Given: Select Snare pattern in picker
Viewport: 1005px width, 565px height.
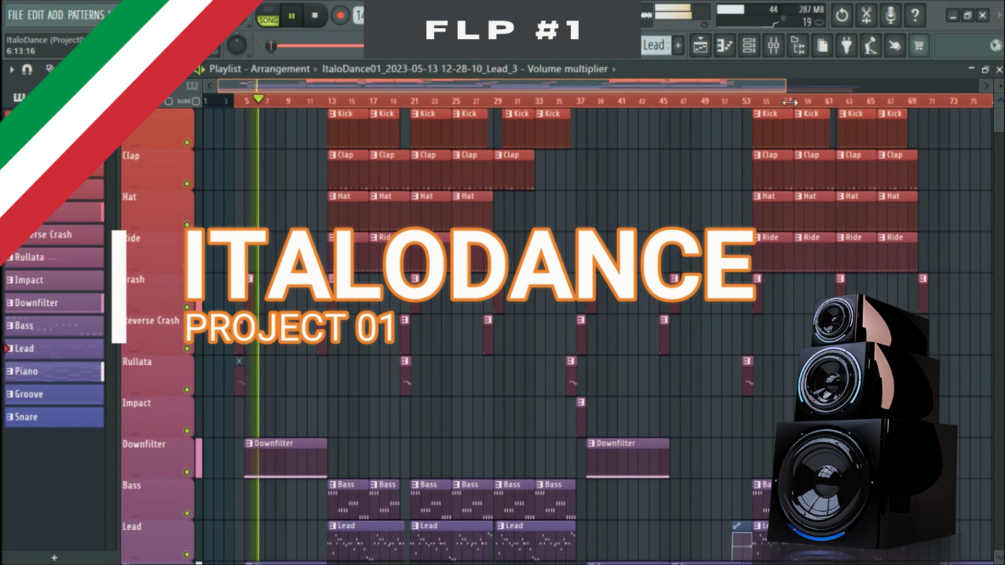Looking at the screenshot, I should pos(54,417).
